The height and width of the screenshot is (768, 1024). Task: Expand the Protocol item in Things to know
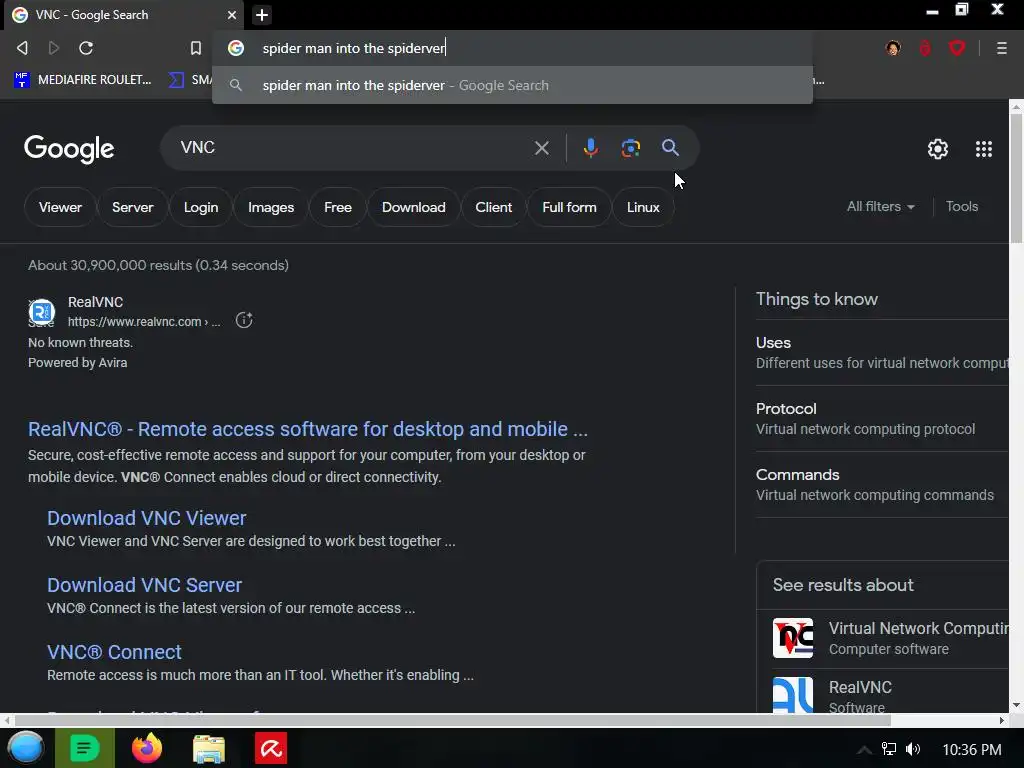point(882,419)
